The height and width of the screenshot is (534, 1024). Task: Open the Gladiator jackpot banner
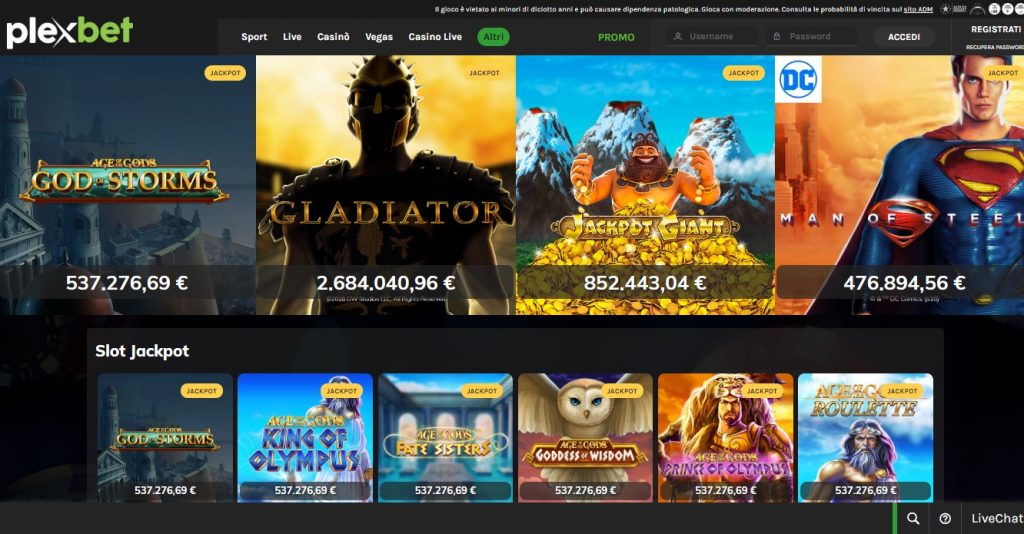click(x=385, y=185)
